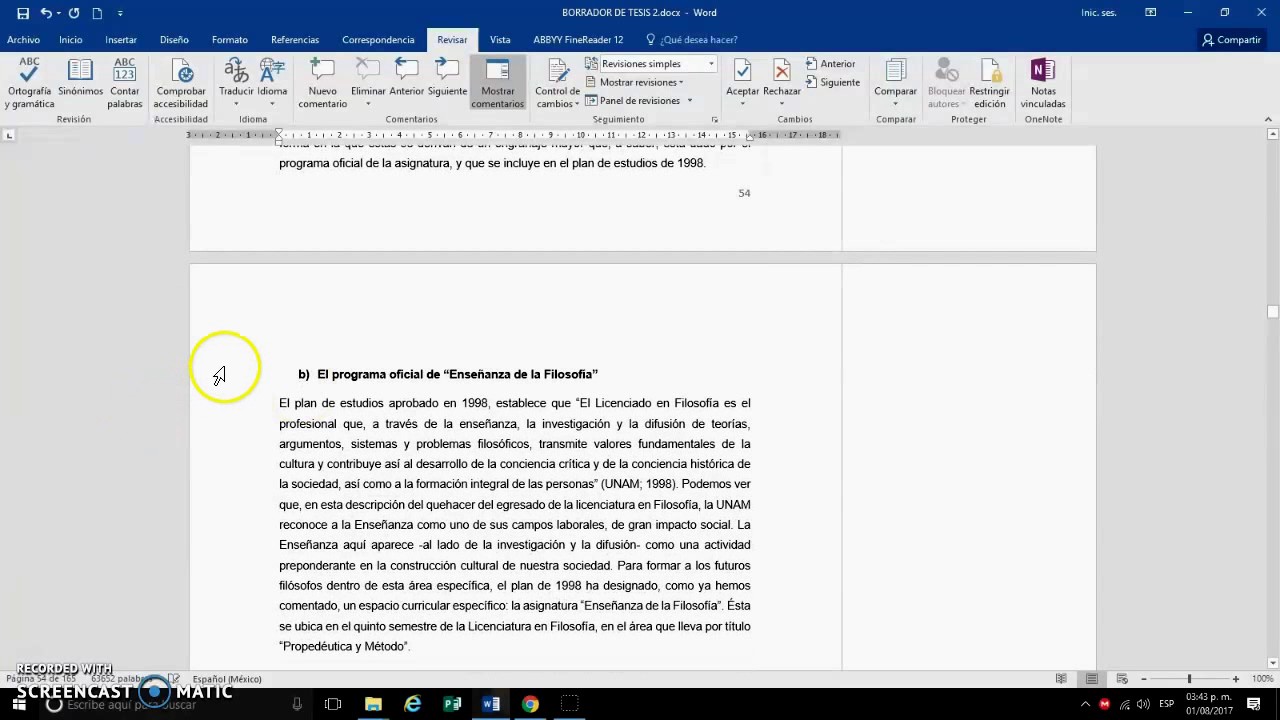Click Bloquear autores

point(946,83)
